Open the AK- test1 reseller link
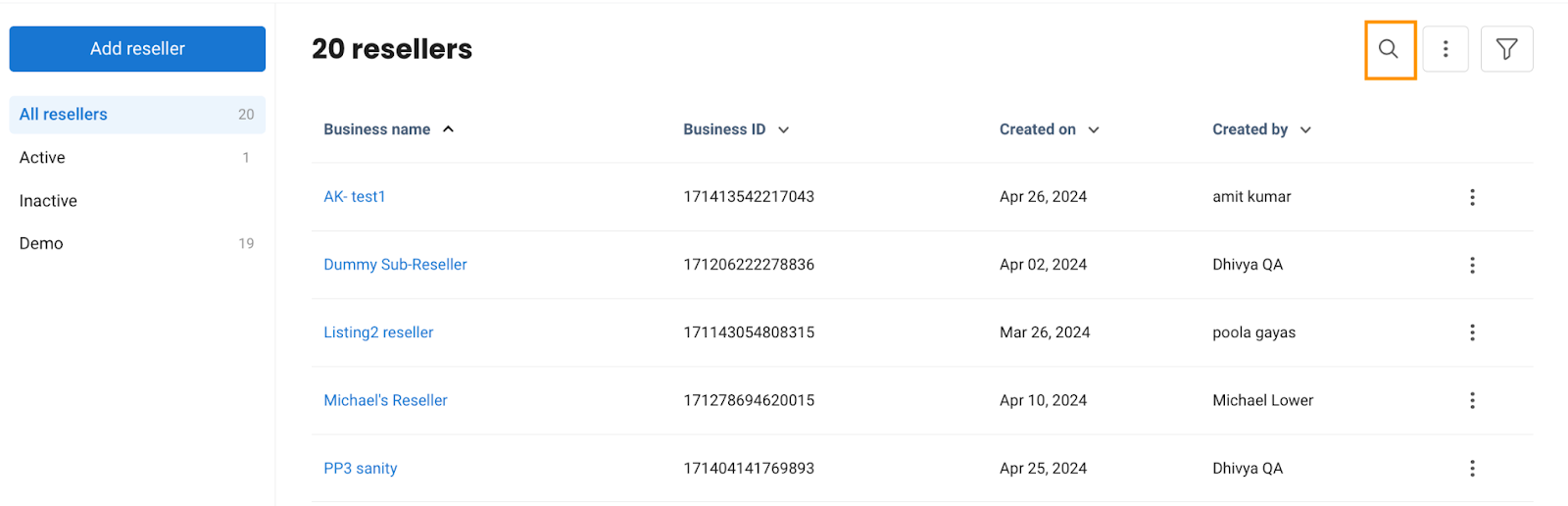 [355, 197]
